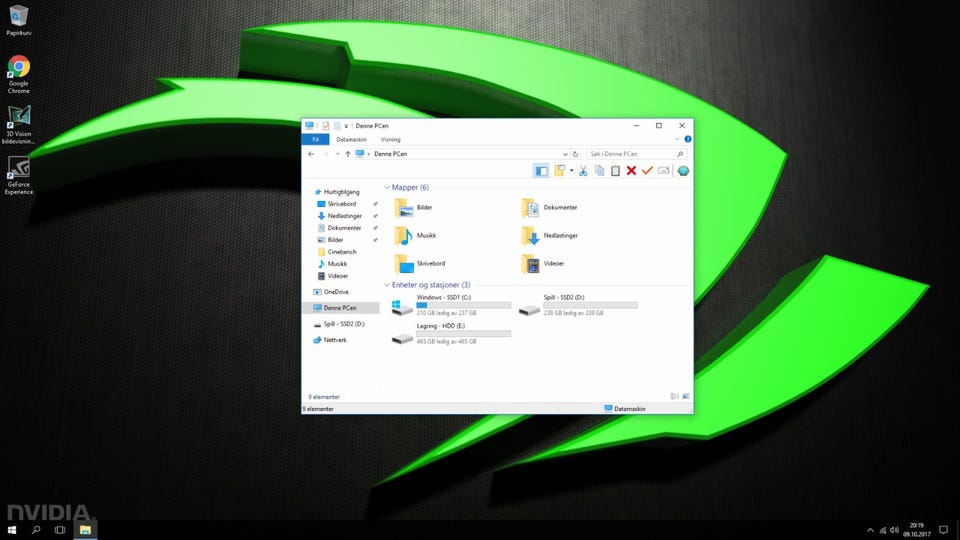Image resolution: width=960 pixels, height=540 pixels.
Task: Switch to details view in status bar
Action: click(x=674, y=397)
